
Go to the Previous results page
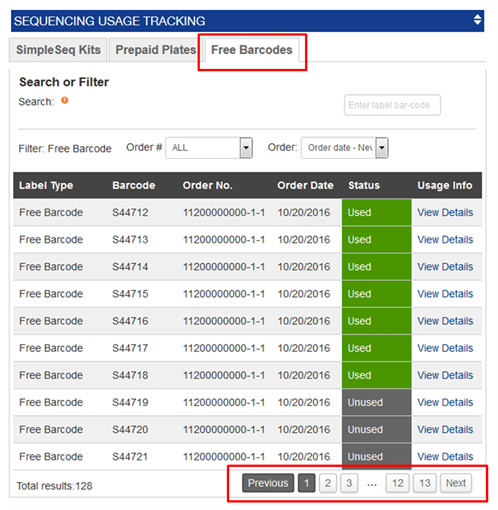point(268,483)
